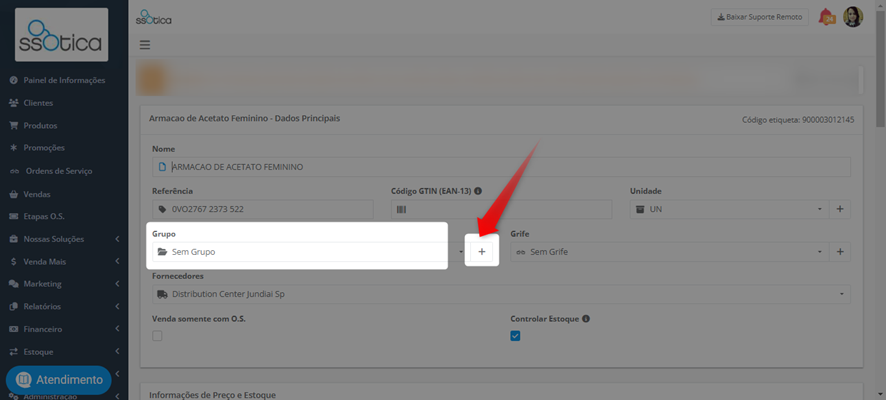Click the info icon next to Código GTIN

click(478, 191)
